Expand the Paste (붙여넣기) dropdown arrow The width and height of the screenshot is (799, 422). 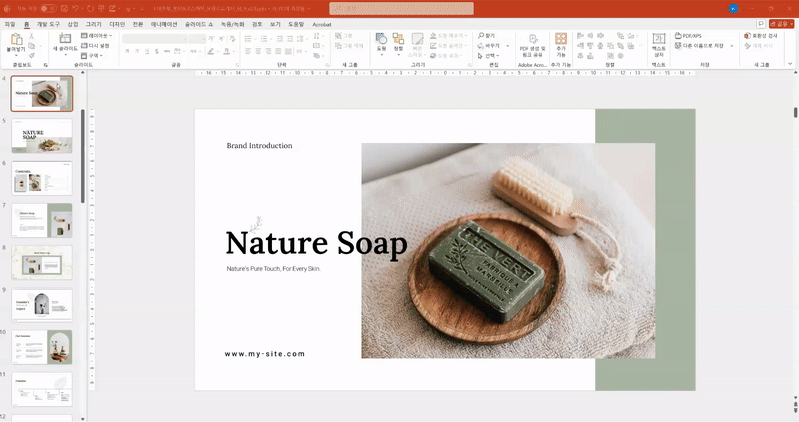[16, 55]
